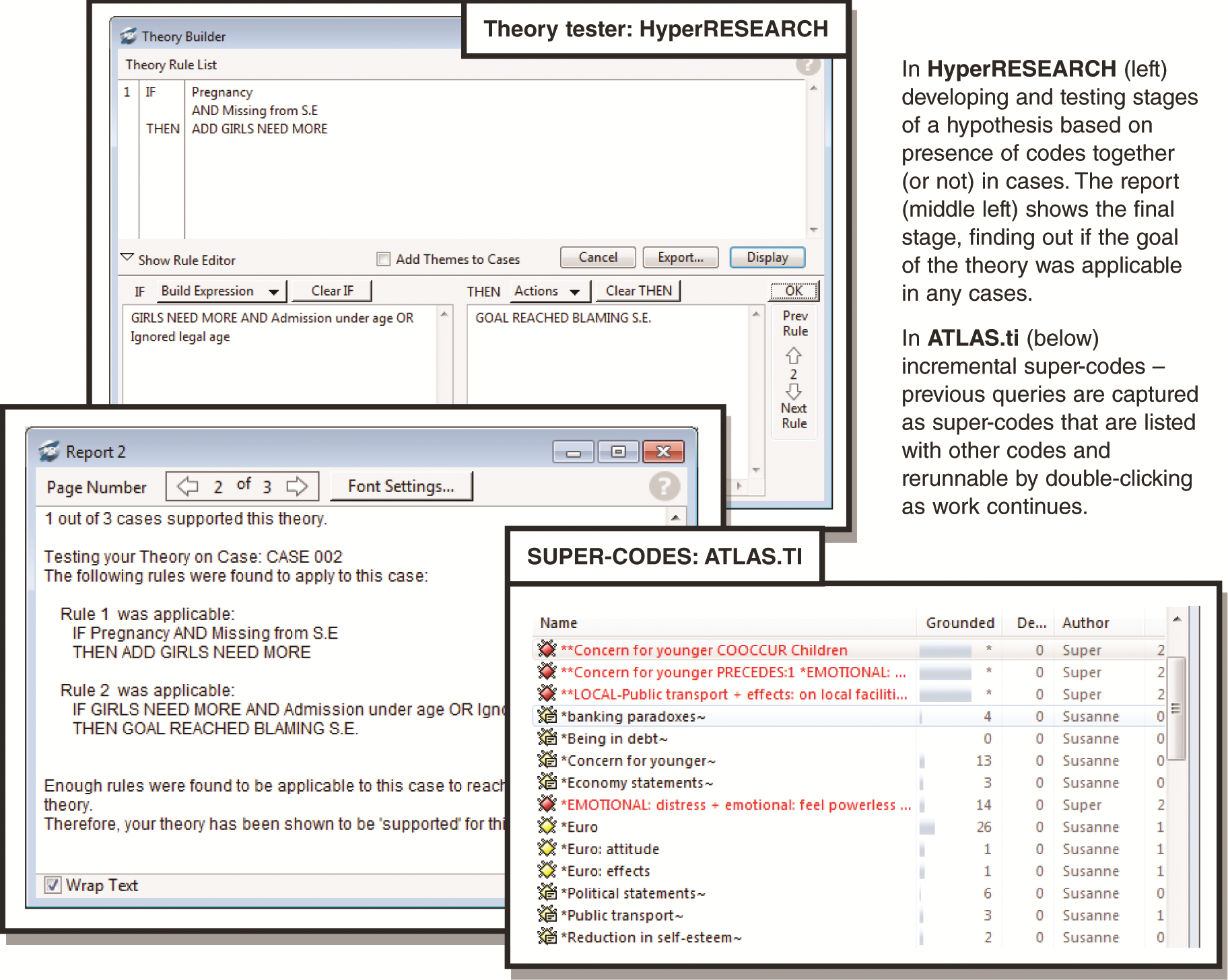The width and height of the screenshot is (1228, 980).
Task: Click icon beside Political statements code
Action: pos(547,893)
